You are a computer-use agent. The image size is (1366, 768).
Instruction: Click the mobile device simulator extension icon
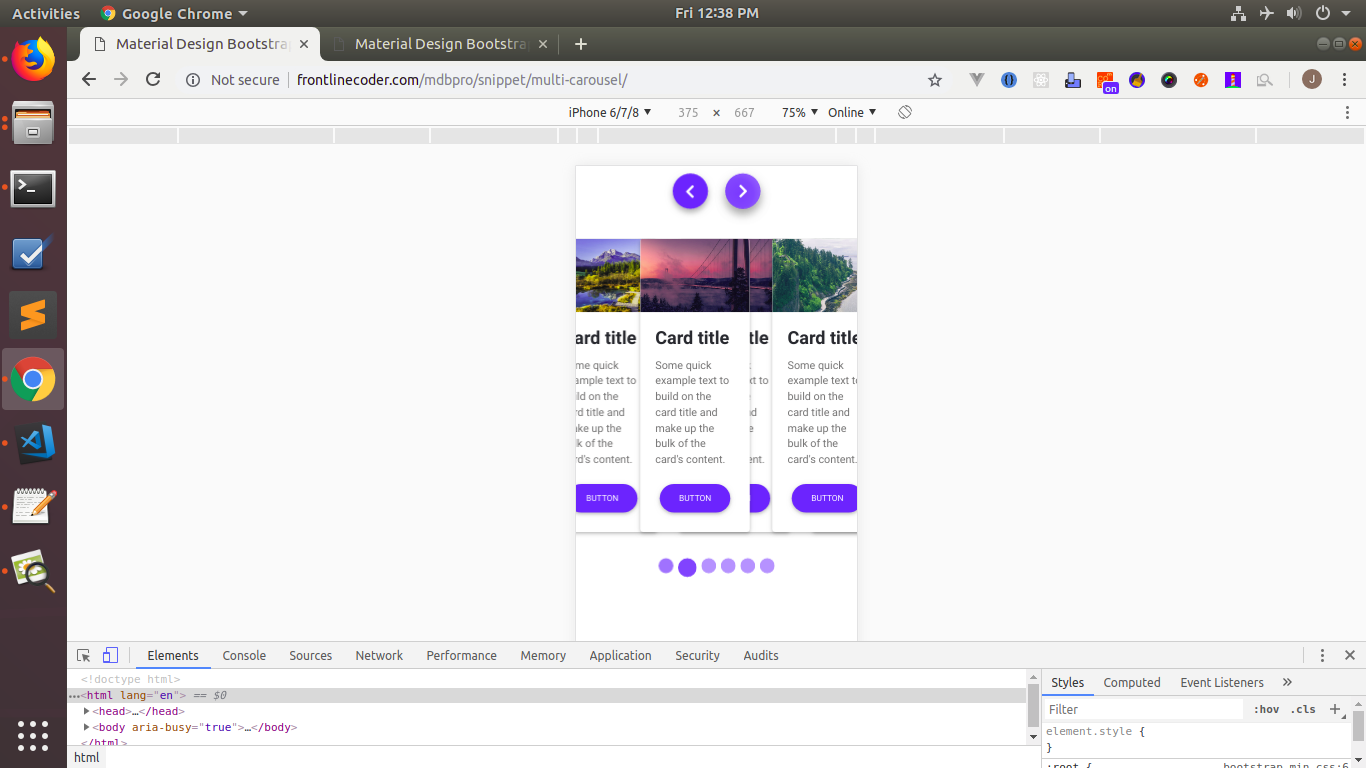[x=1073, y=80]
